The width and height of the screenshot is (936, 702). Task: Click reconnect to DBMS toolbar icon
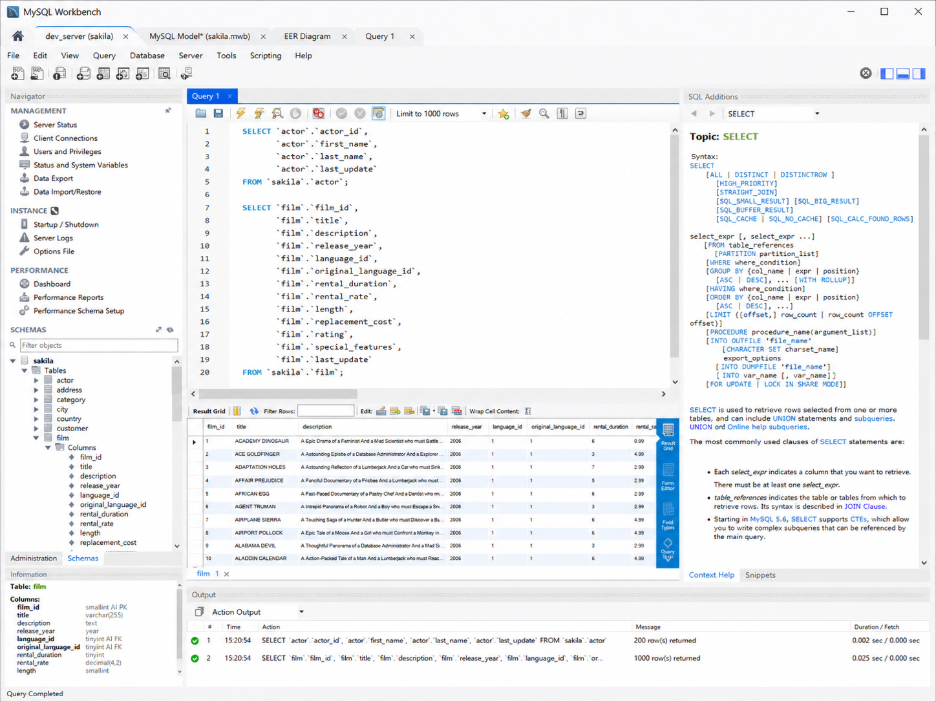pyautogui.click(x=187, y=73)
